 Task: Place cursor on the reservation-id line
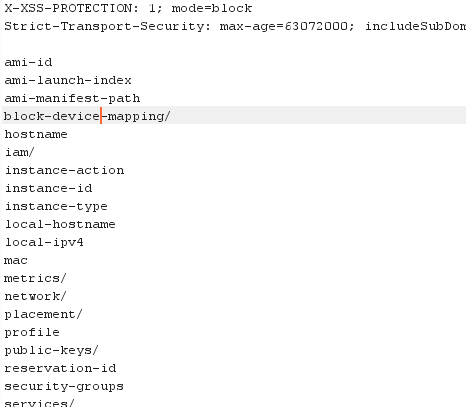[60, 368]
